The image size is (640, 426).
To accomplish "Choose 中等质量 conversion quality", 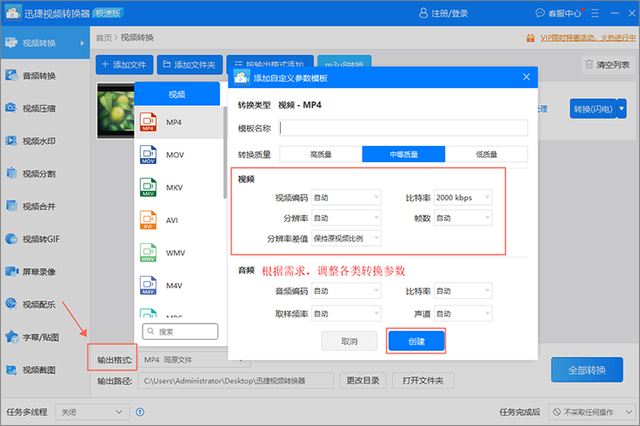I will pos(404,154).
